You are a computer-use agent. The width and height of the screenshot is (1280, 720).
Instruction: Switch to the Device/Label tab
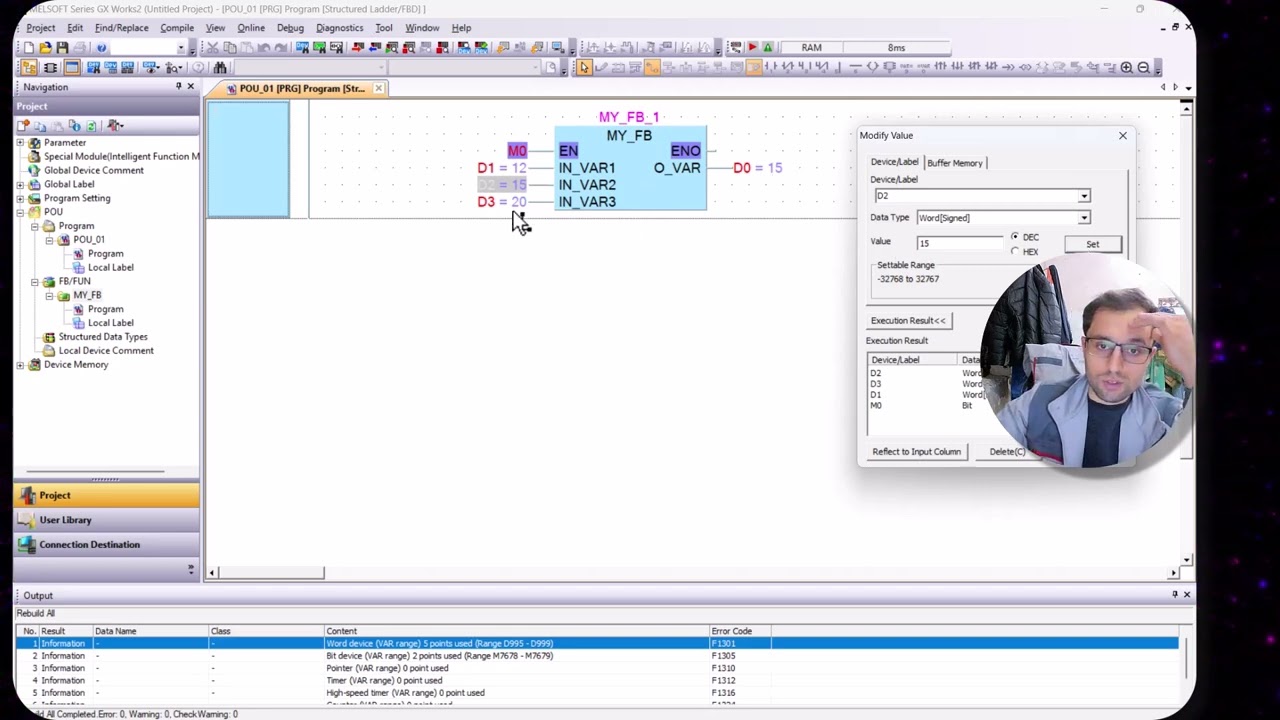[894, 162]
